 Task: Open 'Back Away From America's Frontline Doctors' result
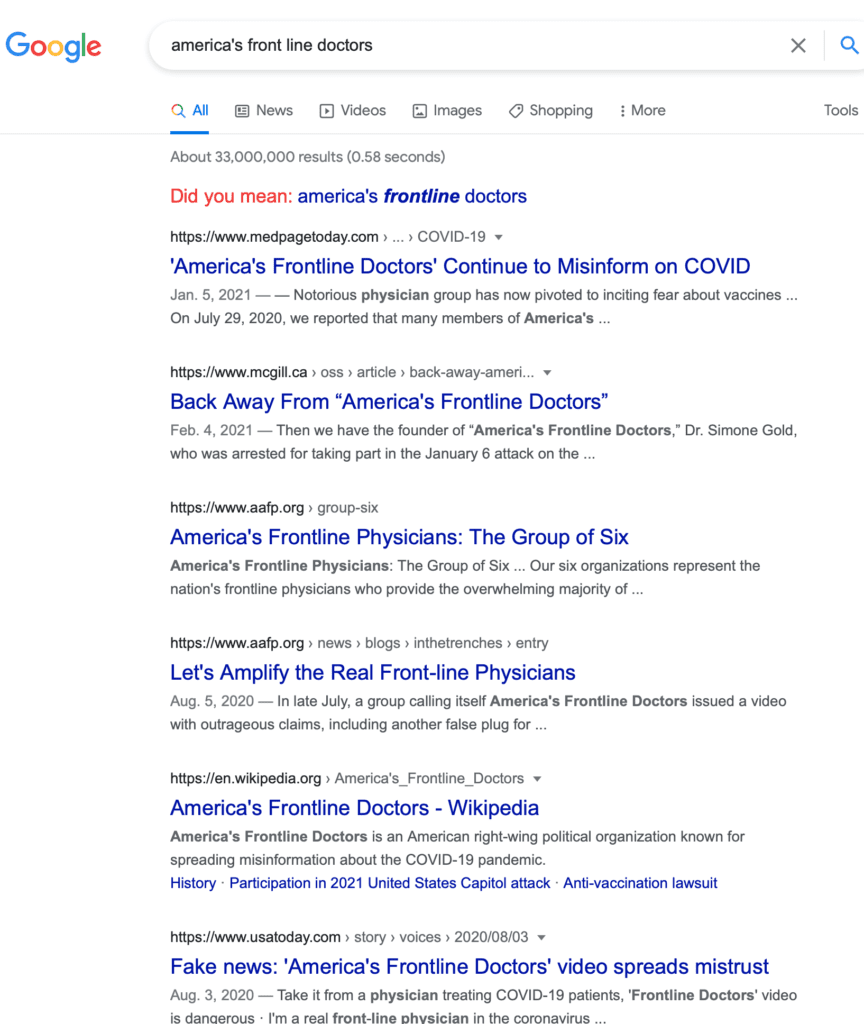coord(389,402)
